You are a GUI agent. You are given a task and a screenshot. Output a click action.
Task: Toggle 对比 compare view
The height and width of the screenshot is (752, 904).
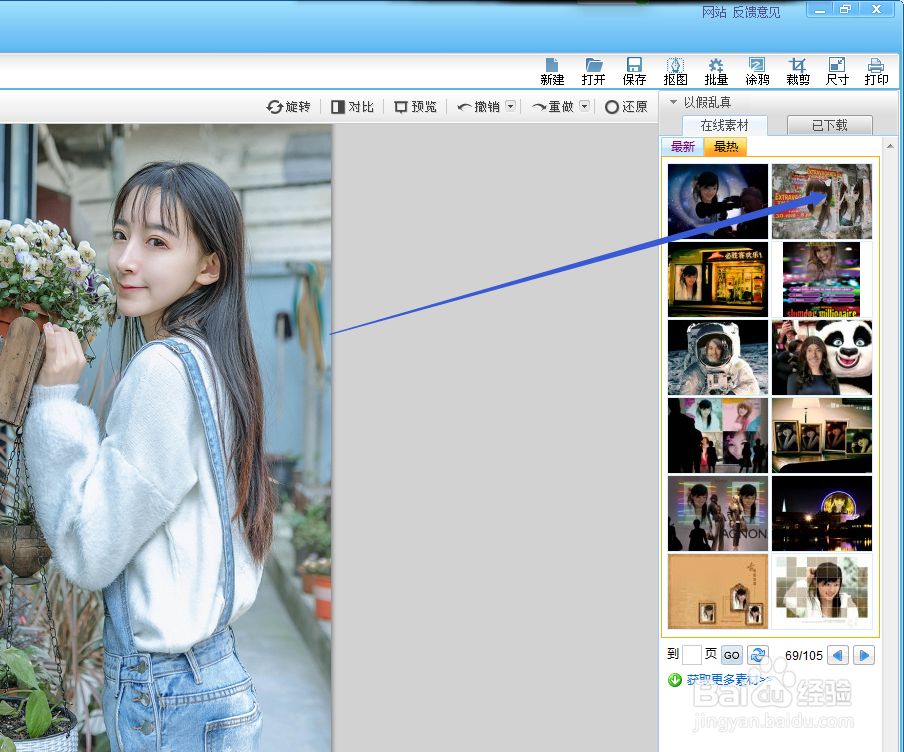(x=352, y=107)
